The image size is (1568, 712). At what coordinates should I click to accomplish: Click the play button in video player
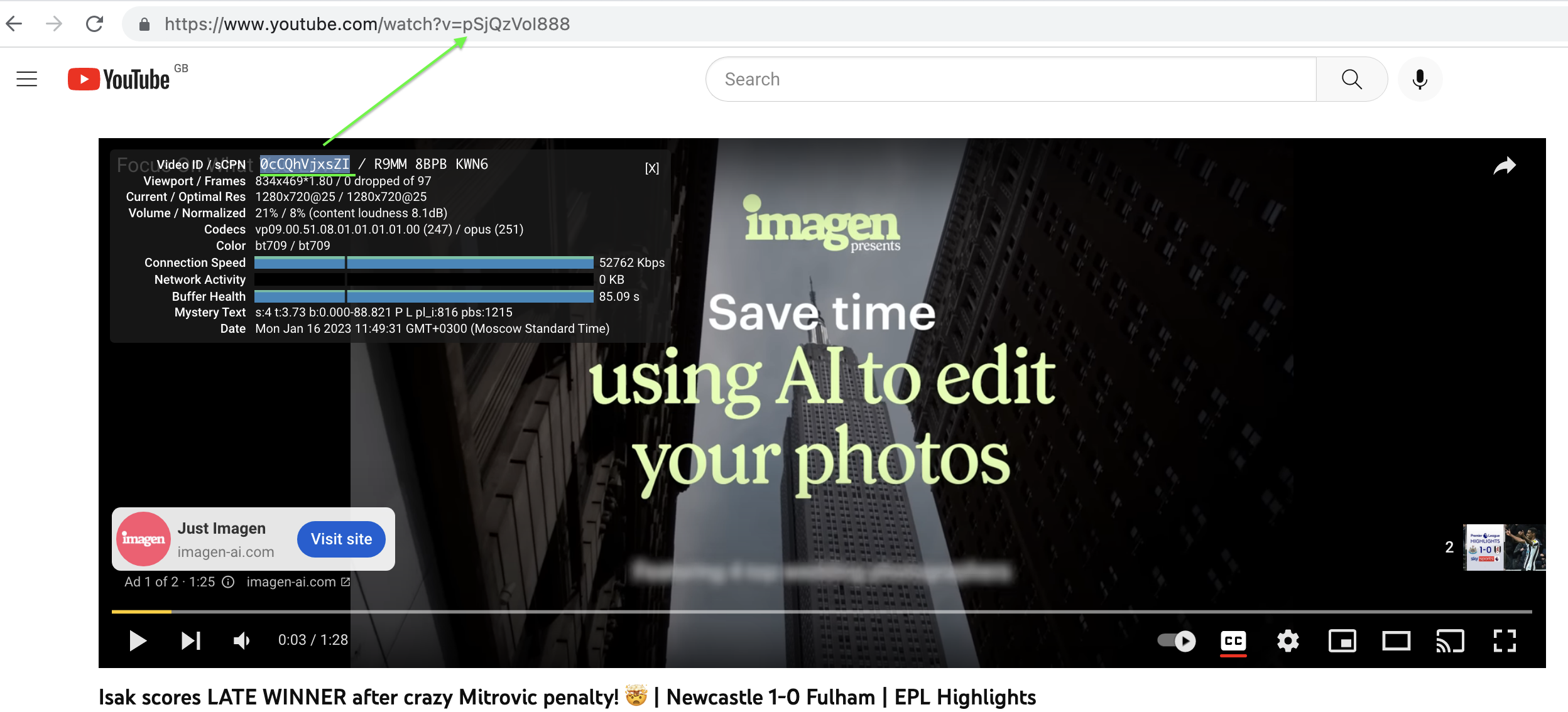click(x=137, y=640)
